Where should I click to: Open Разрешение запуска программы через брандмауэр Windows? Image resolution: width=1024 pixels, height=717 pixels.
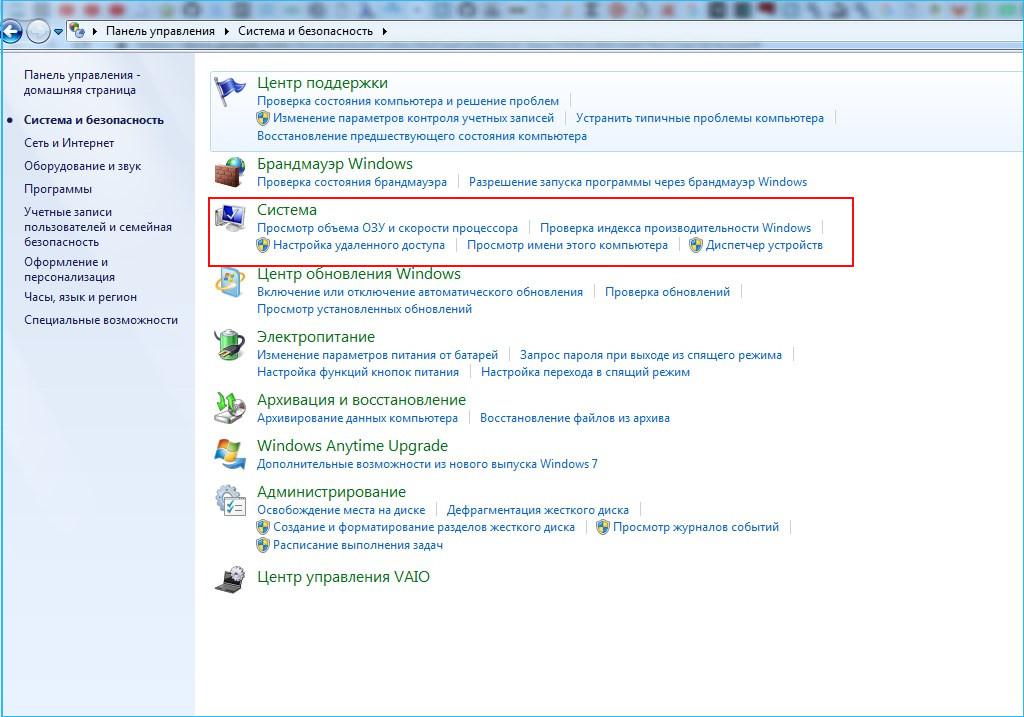(637, 182)
